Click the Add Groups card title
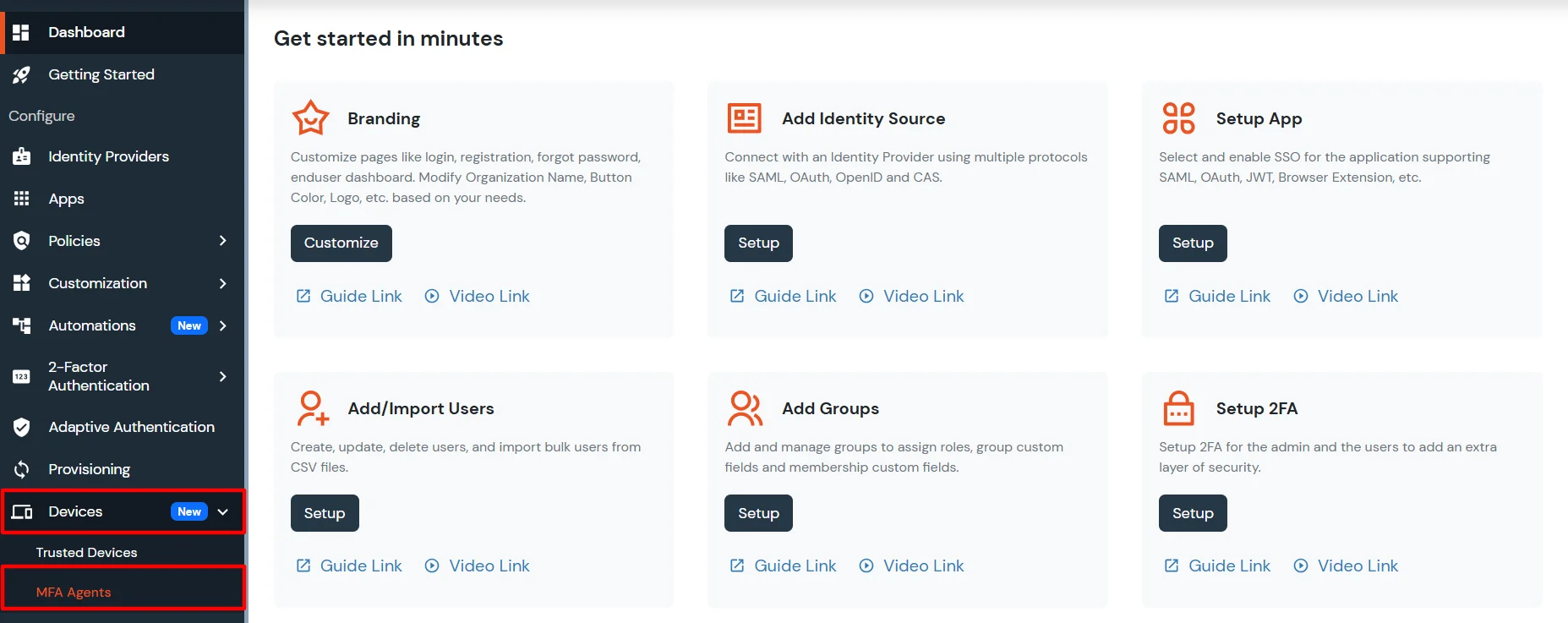This screenshot has height=623, width=1568. point(830,408)
